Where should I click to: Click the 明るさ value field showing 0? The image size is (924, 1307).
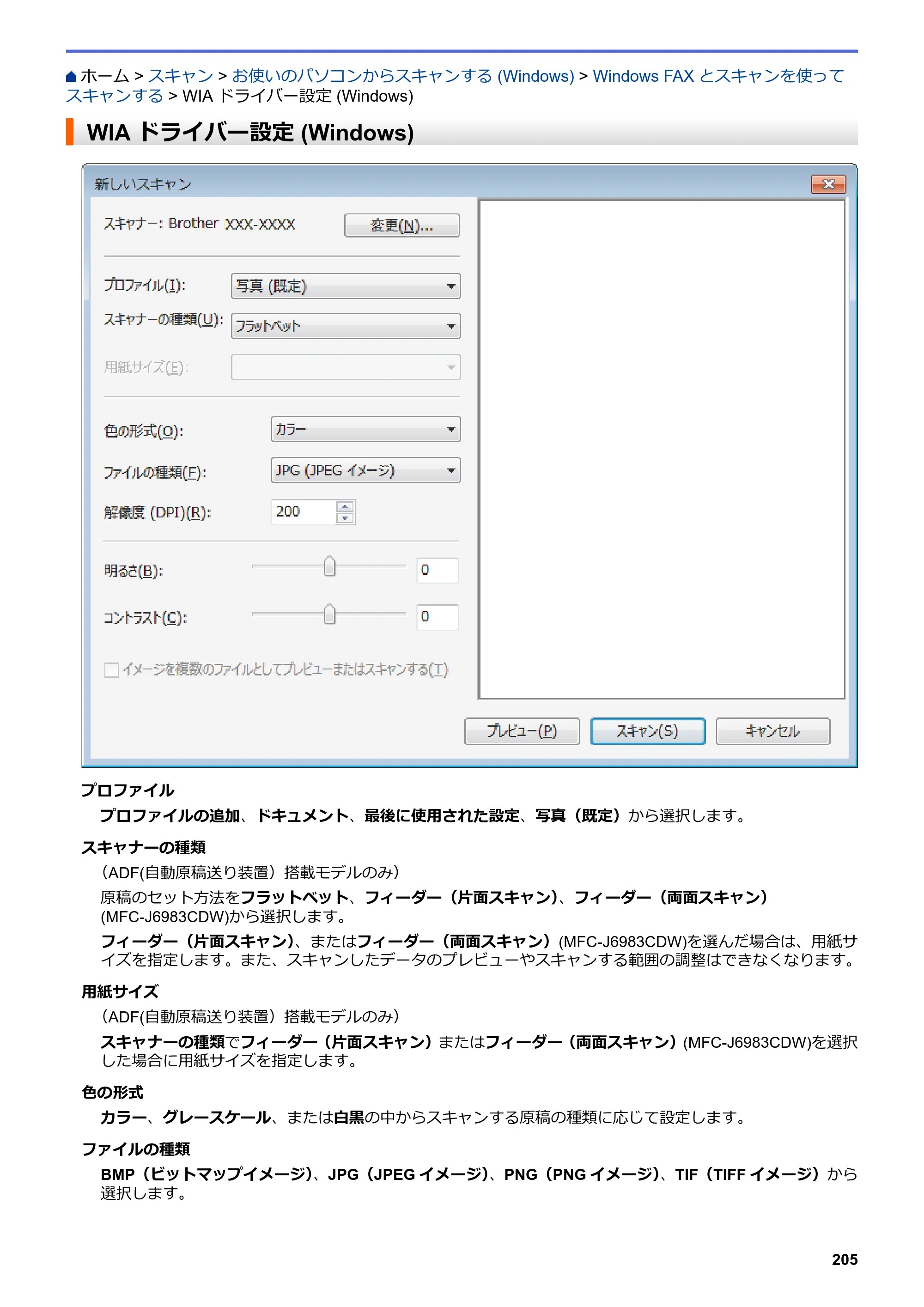point(437,570)
